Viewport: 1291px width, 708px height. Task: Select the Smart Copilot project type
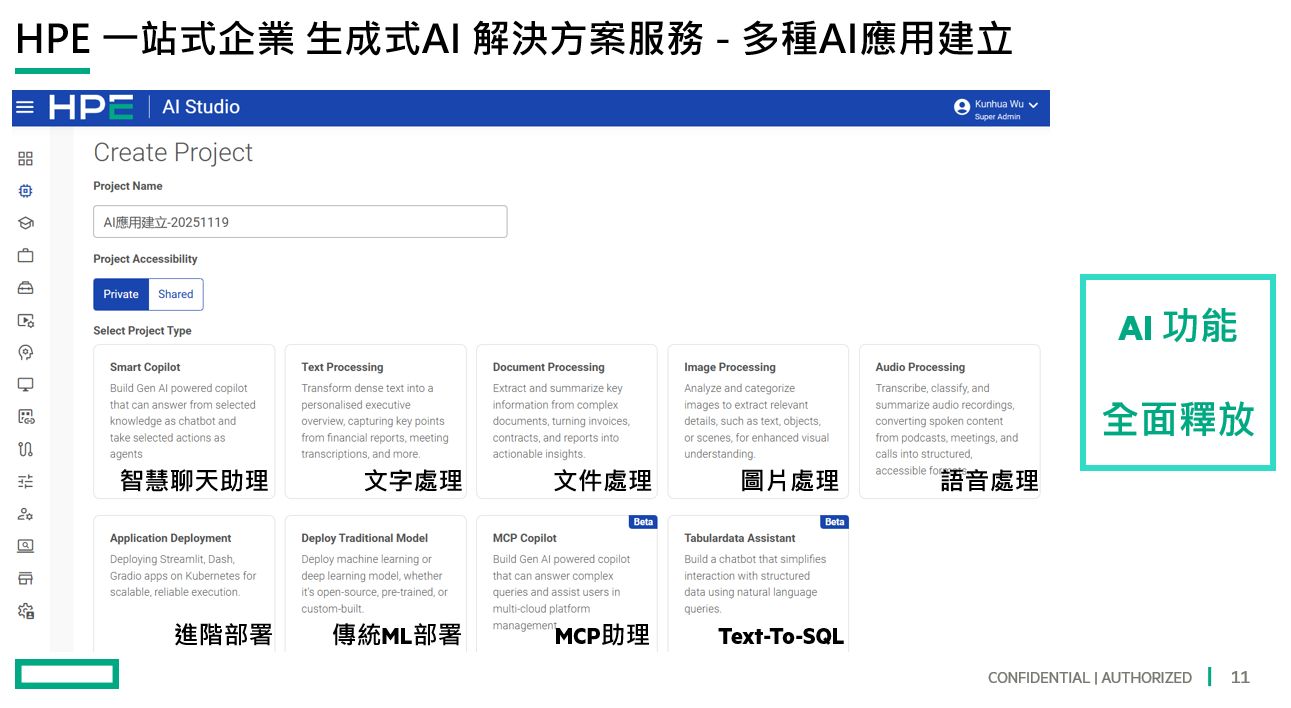[x=184, y=420]
